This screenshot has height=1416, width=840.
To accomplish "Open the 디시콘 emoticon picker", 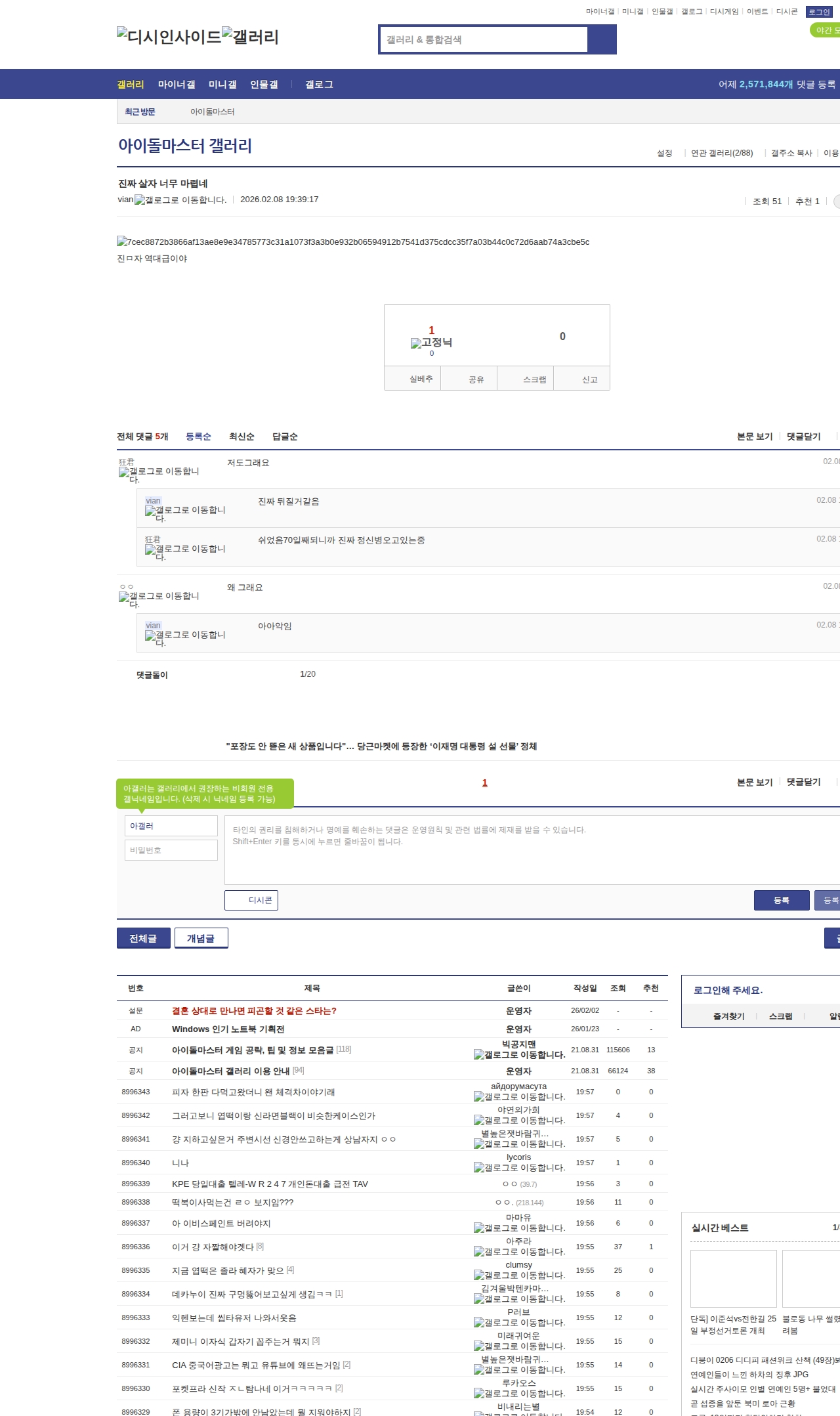I will click(251, 900).
